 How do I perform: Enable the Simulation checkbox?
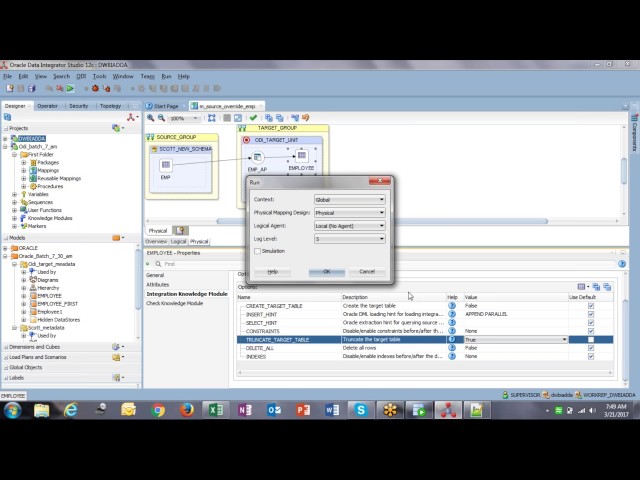(x=258, y=251)
